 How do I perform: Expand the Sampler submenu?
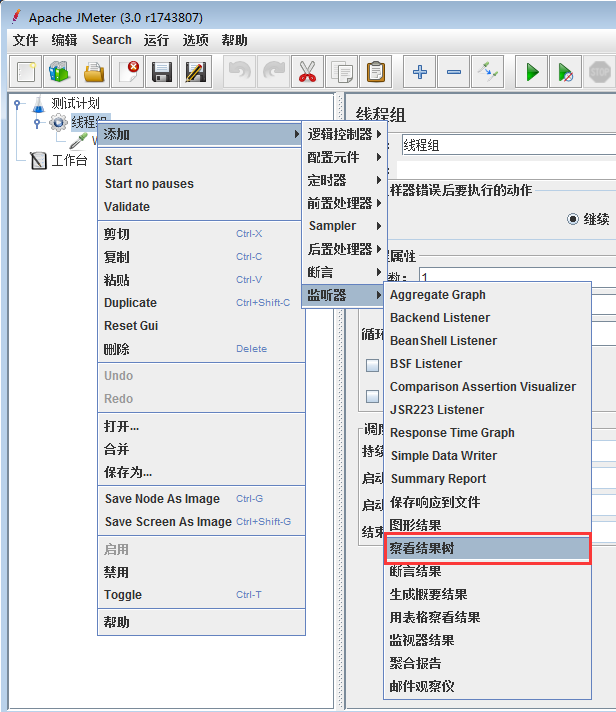click(x=344, y=226)
